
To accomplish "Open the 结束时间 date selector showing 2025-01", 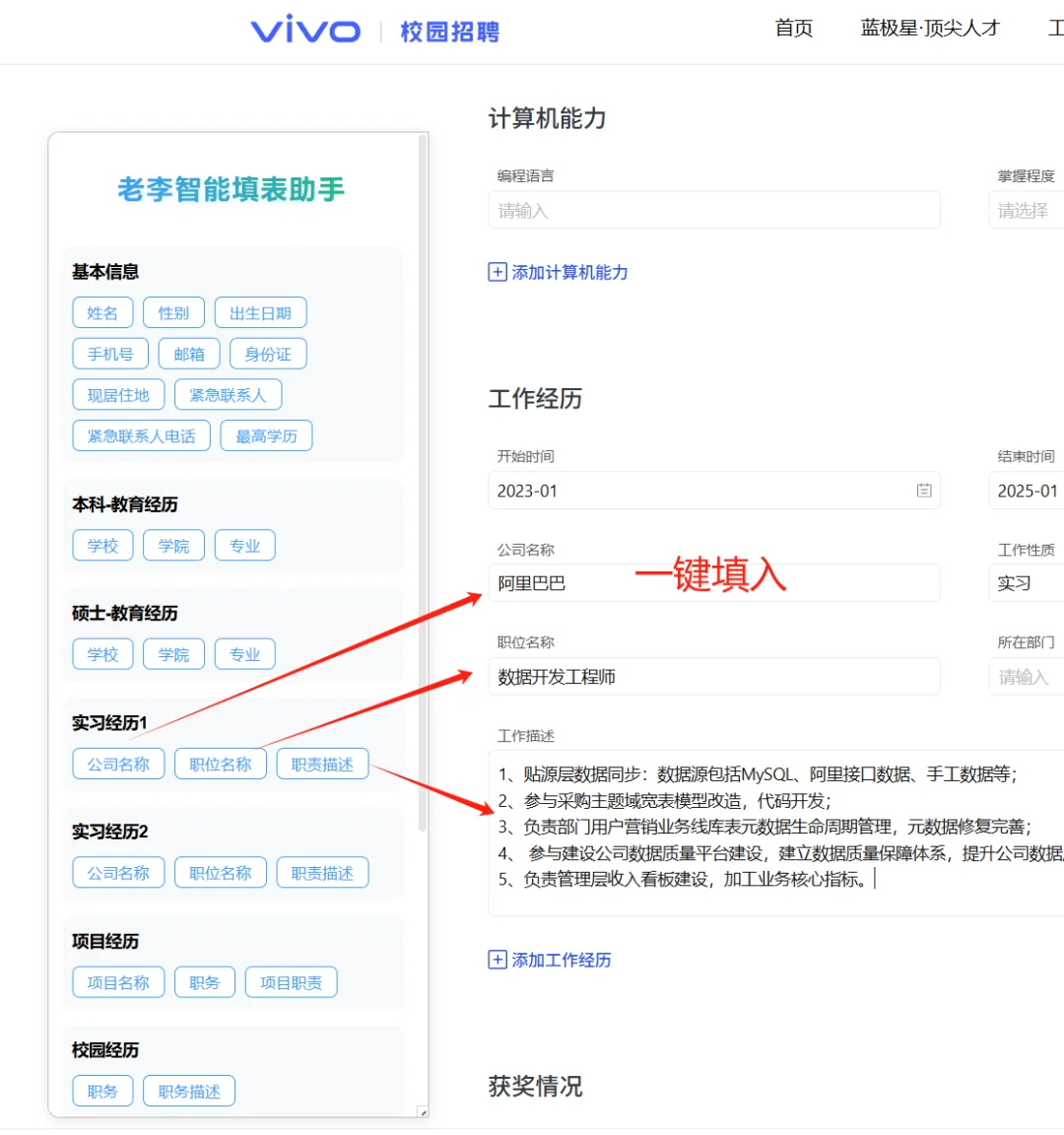I will (x=1031, y=491).
